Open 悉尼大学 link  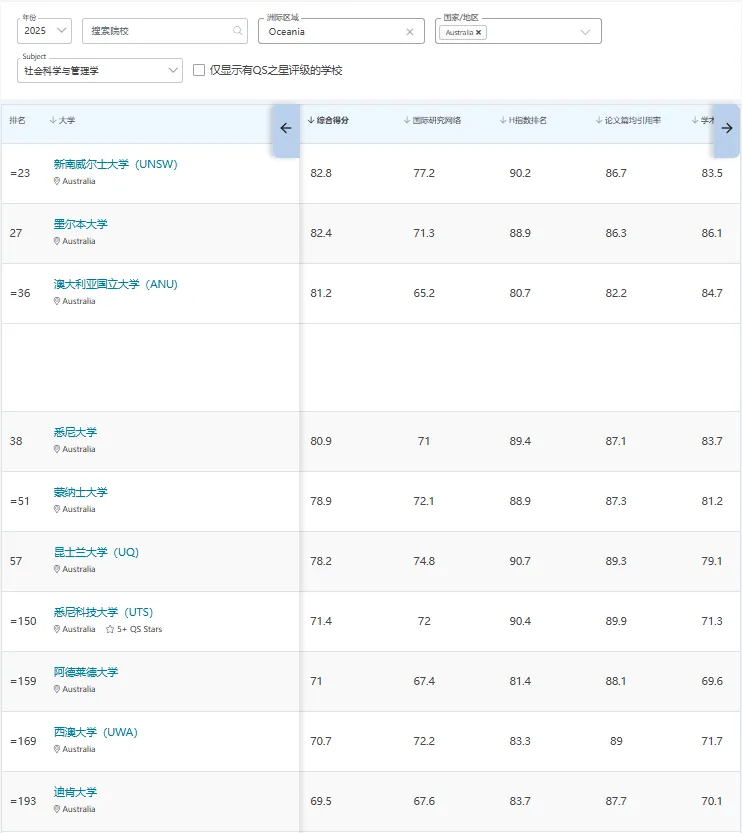[x=75, y=432]
